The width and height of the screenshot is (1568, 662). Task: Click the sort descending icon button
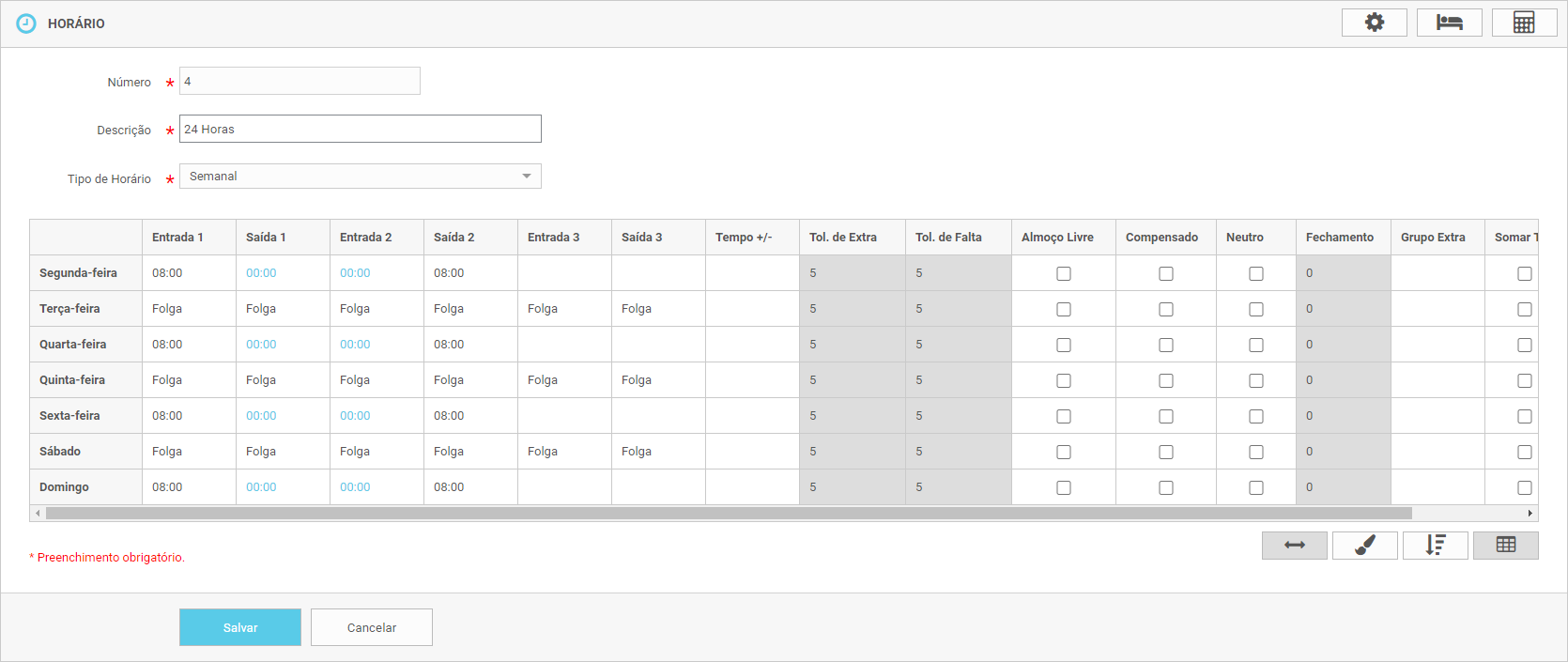(1435, 546)
